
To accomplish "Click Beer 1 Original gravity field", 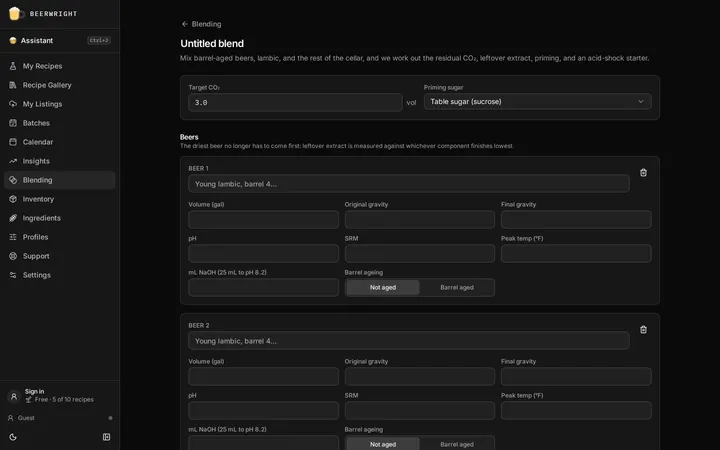I will click(x=420, y=219).
